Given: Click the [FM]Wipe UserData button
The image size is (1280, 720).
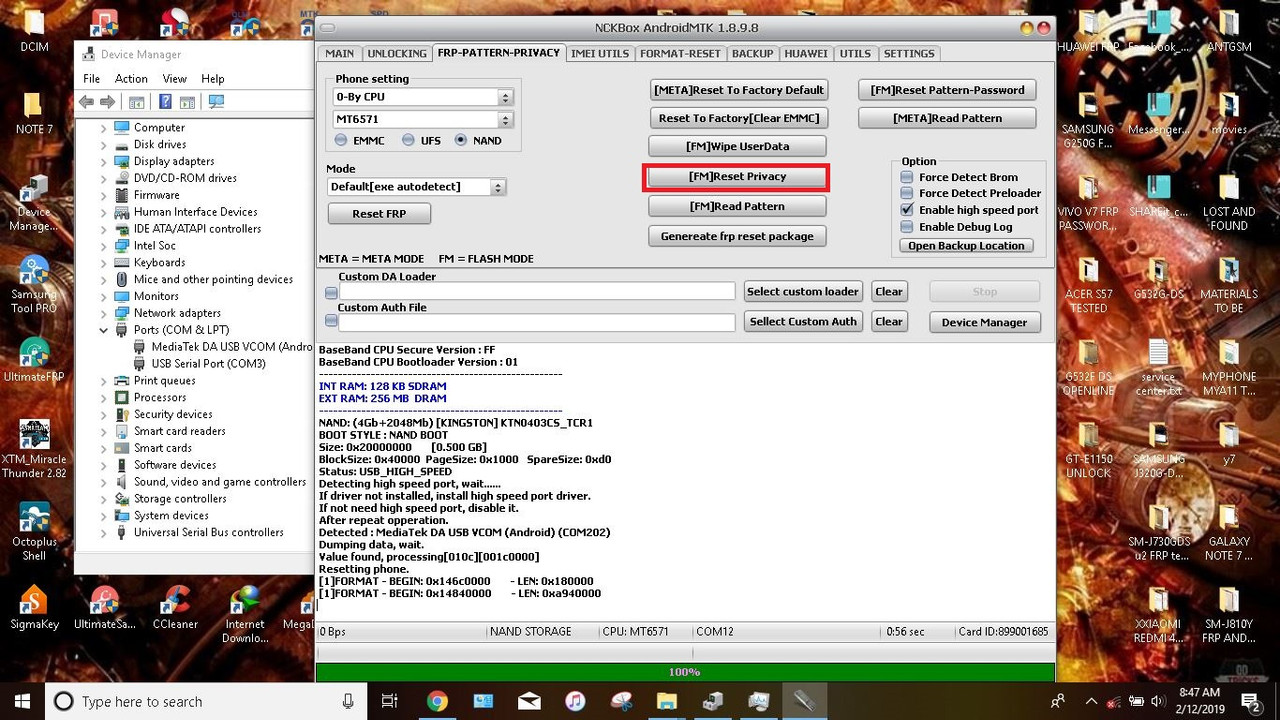Looking at the screenshot, I should pos(737,147).
